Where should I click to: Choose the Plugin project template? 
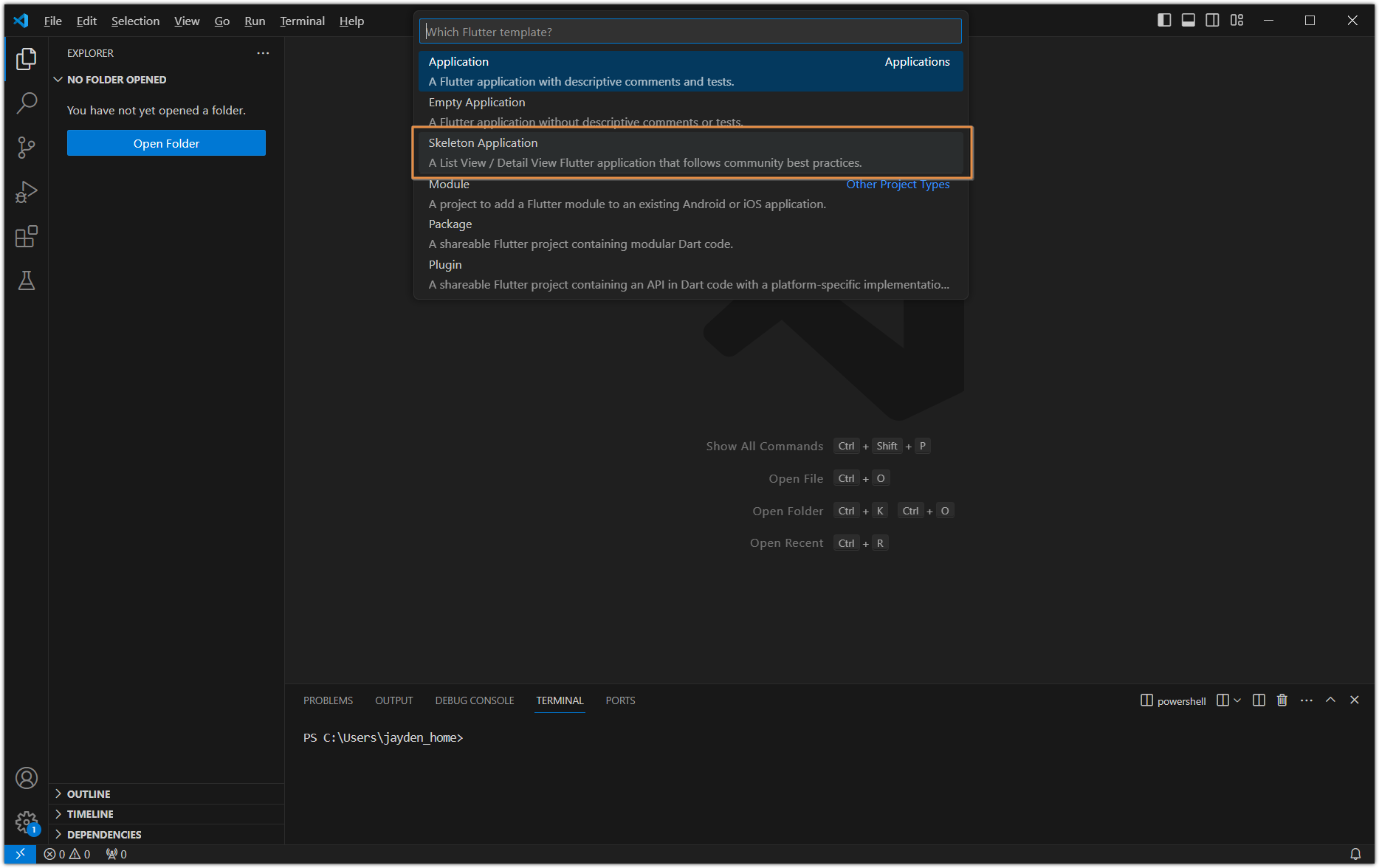[x=690, y=275]
